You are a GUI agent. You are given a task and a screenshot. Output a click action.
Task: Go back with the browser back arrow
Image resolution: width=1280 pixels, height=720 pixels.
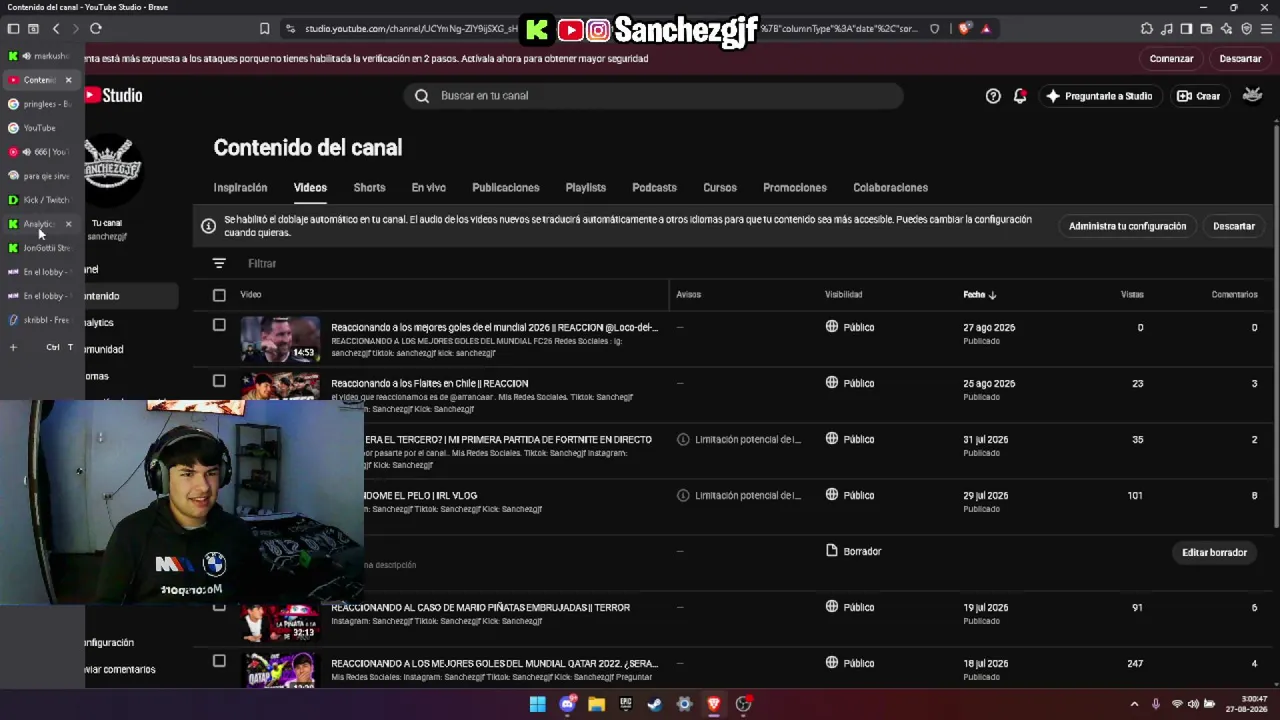[x=56, y=29]
